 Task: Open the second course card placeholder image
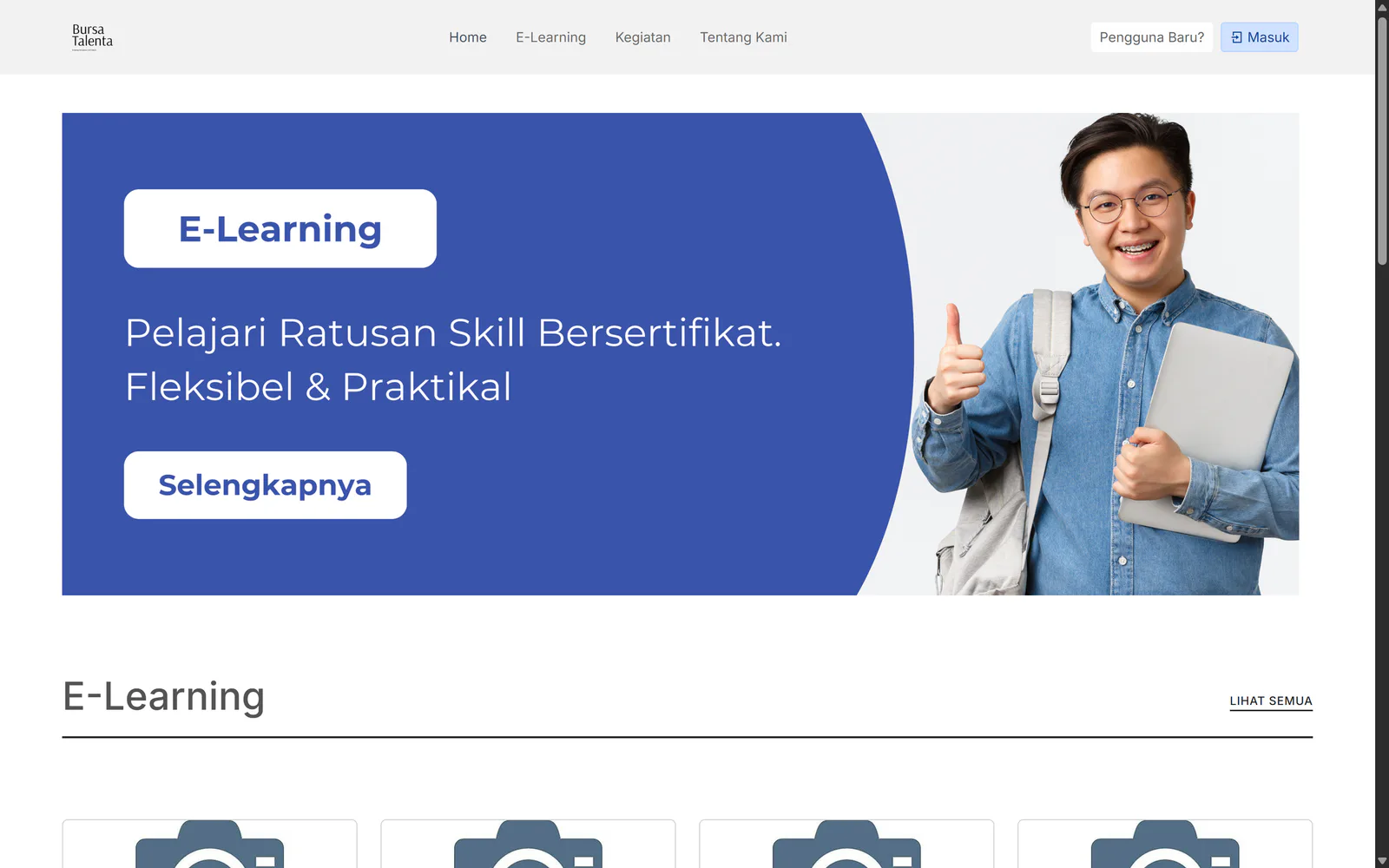pyautogui.click(x=528, y=844)
